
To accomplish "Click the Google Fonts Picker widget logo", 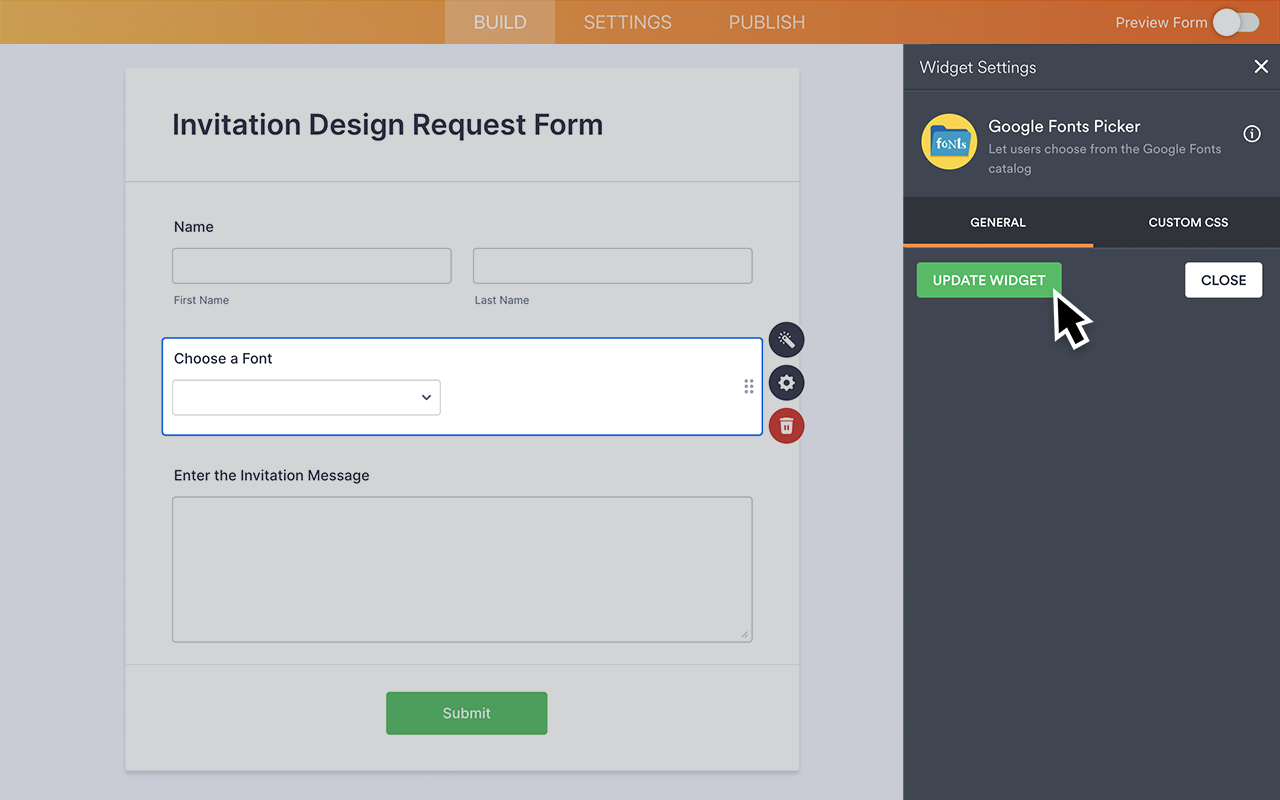I will point(948,142).
